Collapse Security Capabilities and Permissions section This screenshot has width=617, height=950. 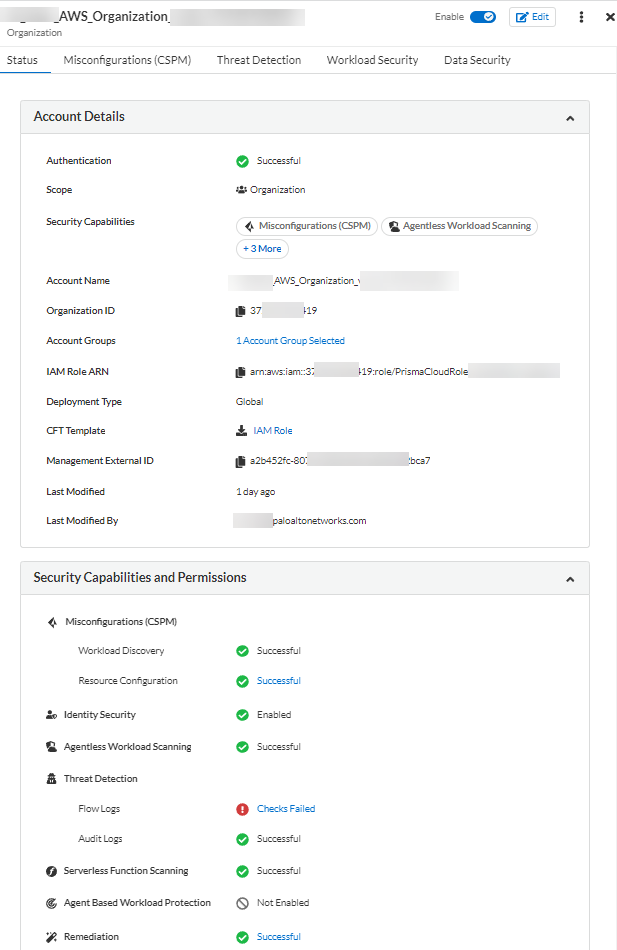tap(570, 579)
